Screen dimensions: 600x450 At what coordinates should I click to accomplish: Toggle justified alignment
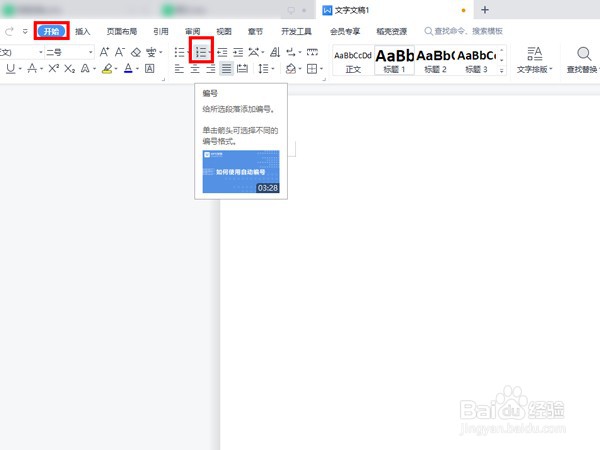click(227, 69)
